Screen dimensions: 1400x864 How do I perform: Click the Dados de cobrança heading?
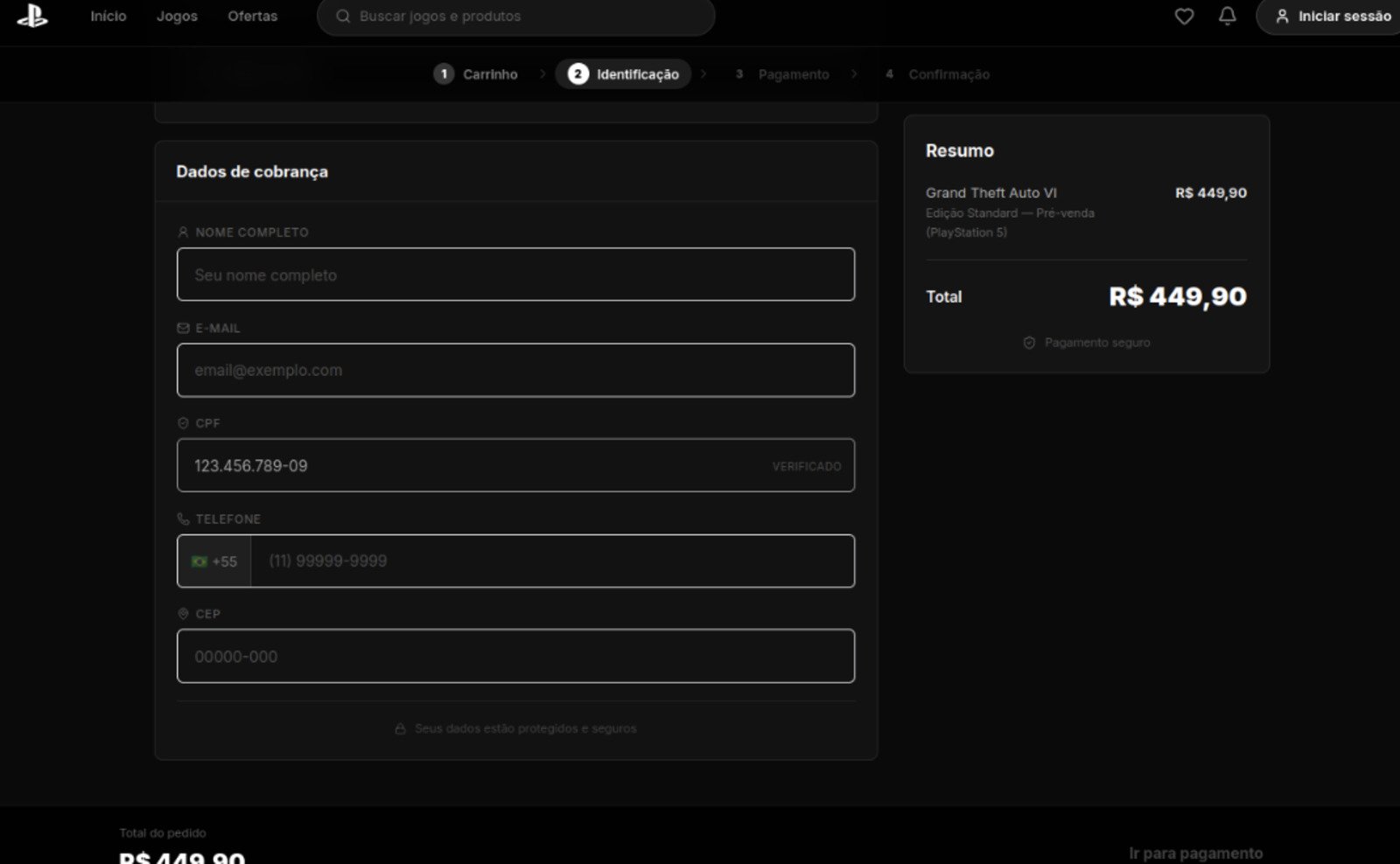click(252, 171)
